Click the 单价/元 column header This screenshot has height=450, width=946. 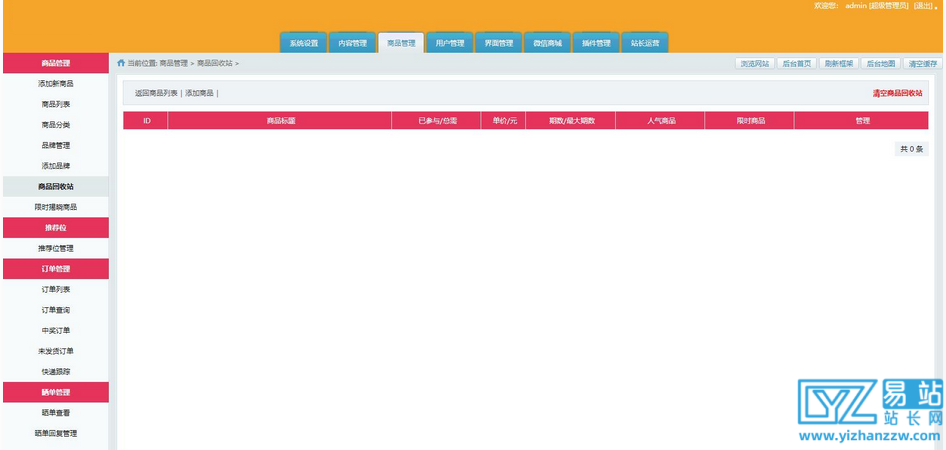pyautogui.click(x=504, y=121)
